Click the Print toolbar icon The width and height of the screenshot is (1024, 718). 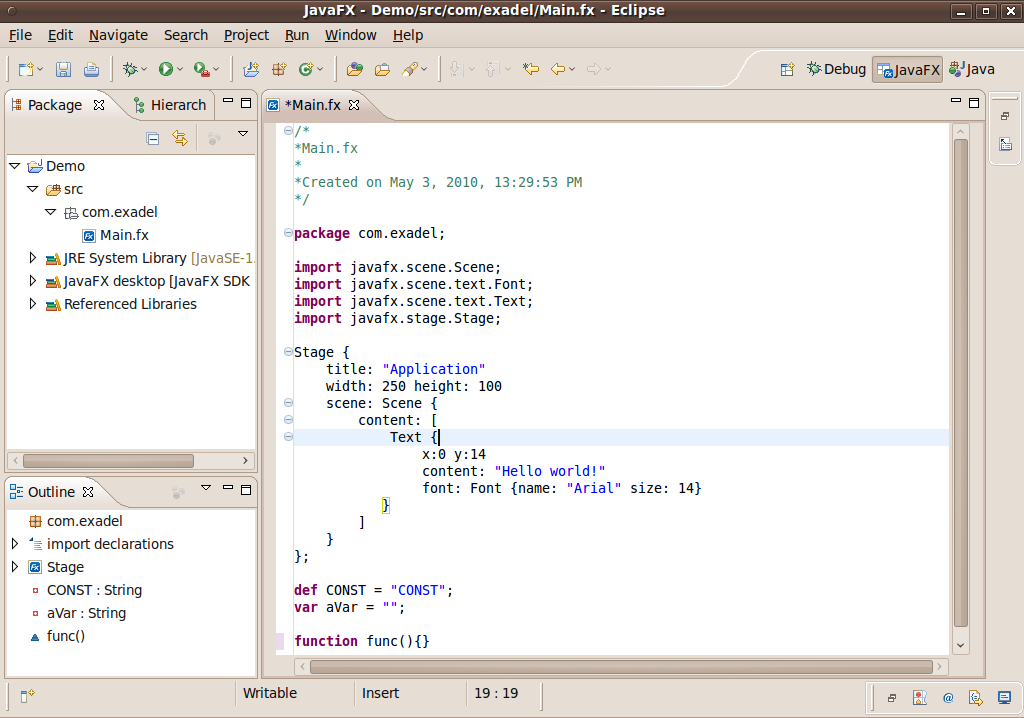(91, 69)
